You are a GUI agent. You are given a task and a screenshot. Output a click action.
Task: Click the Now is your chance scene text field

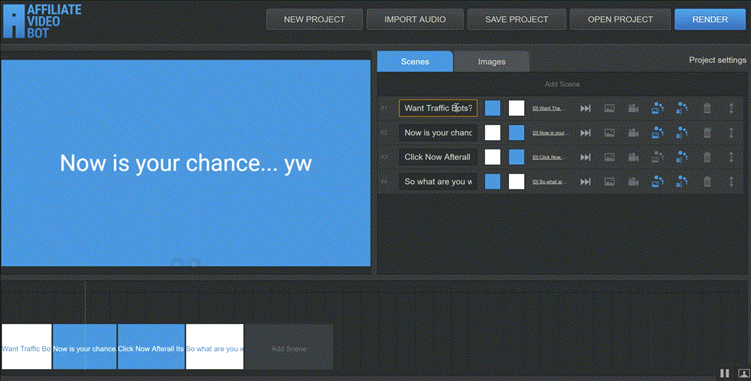click(x=438, y=133)
